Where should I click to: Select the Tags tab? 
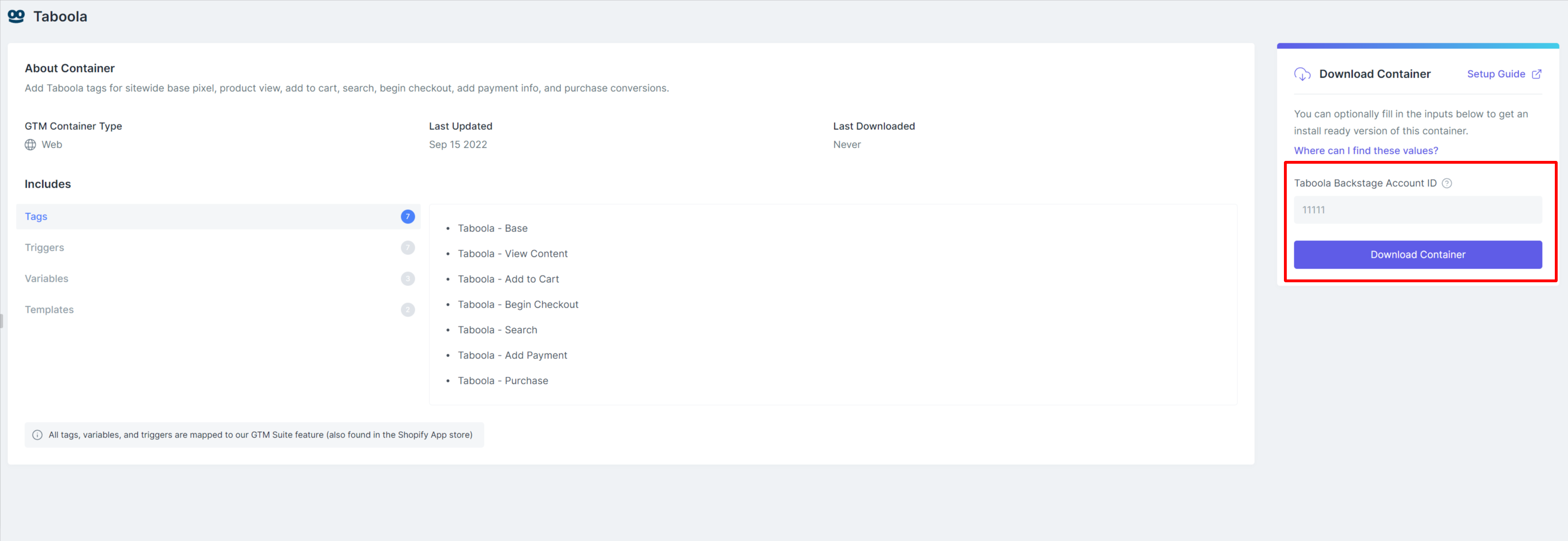(x=36, y=217)
